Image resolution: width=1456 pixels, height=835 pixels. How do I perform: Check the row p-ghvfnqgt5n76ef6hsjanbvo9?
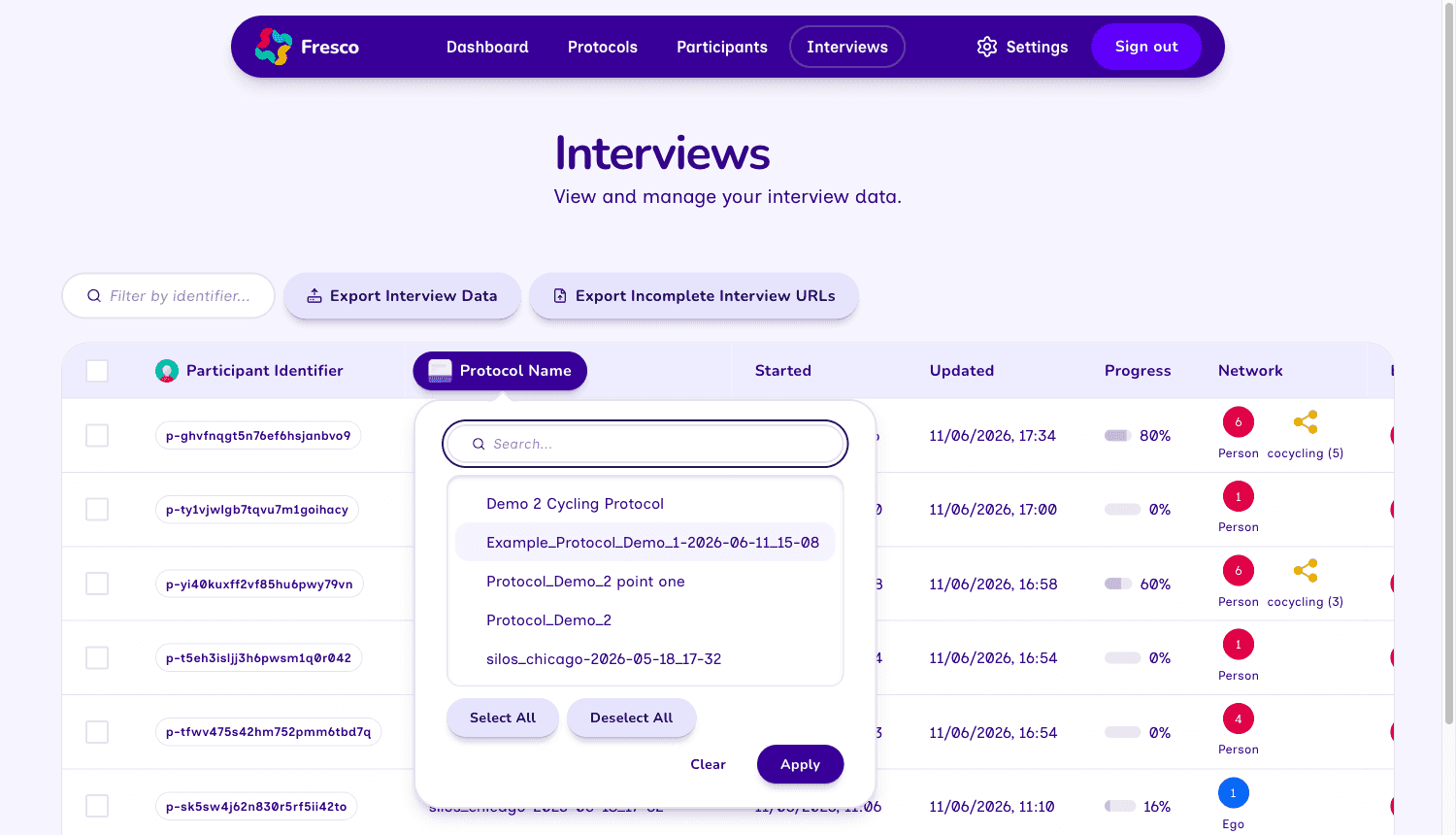pyautogui.click(x=97, y=435)
